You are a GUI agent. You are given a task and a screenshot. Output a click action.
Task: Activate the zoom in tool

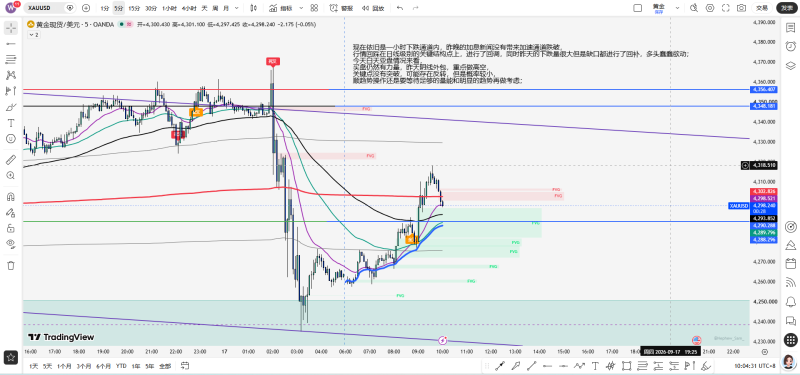pos(10,176)
